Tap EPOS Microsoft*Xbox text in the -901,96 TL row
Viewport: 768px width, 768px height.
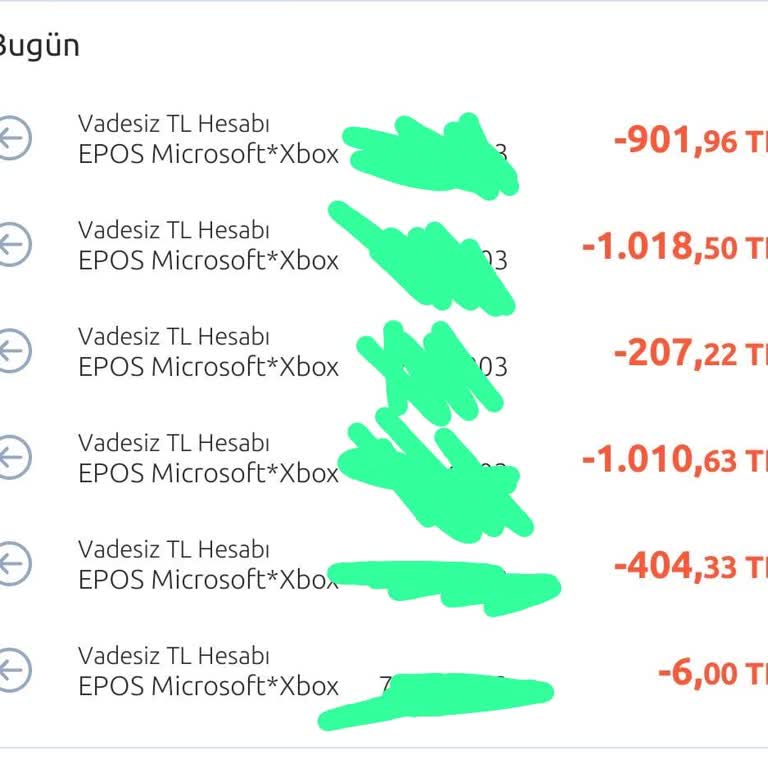pyautogui.click(x=208, y=155)
